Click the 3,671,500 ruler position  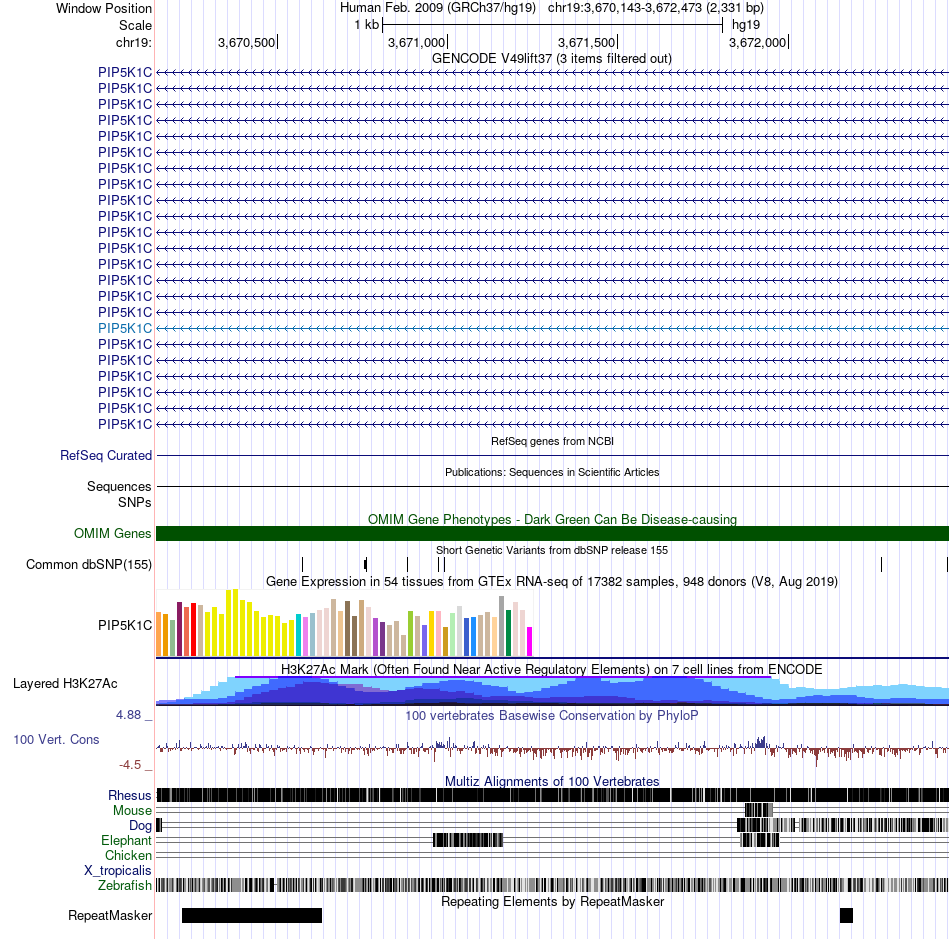point(586,42)
